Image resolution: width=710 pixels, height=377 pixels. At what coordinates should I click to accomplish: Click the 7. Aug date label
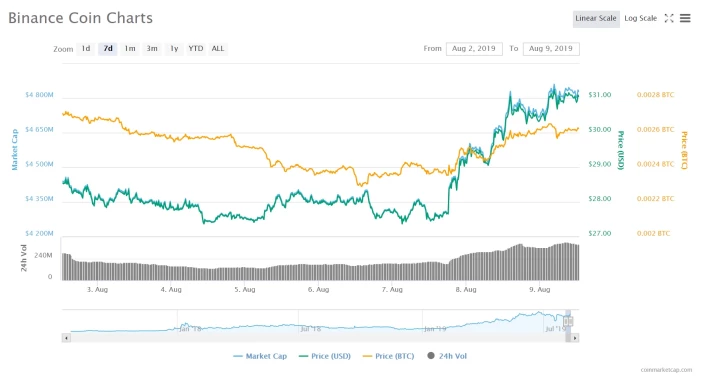tap(392, 289)
